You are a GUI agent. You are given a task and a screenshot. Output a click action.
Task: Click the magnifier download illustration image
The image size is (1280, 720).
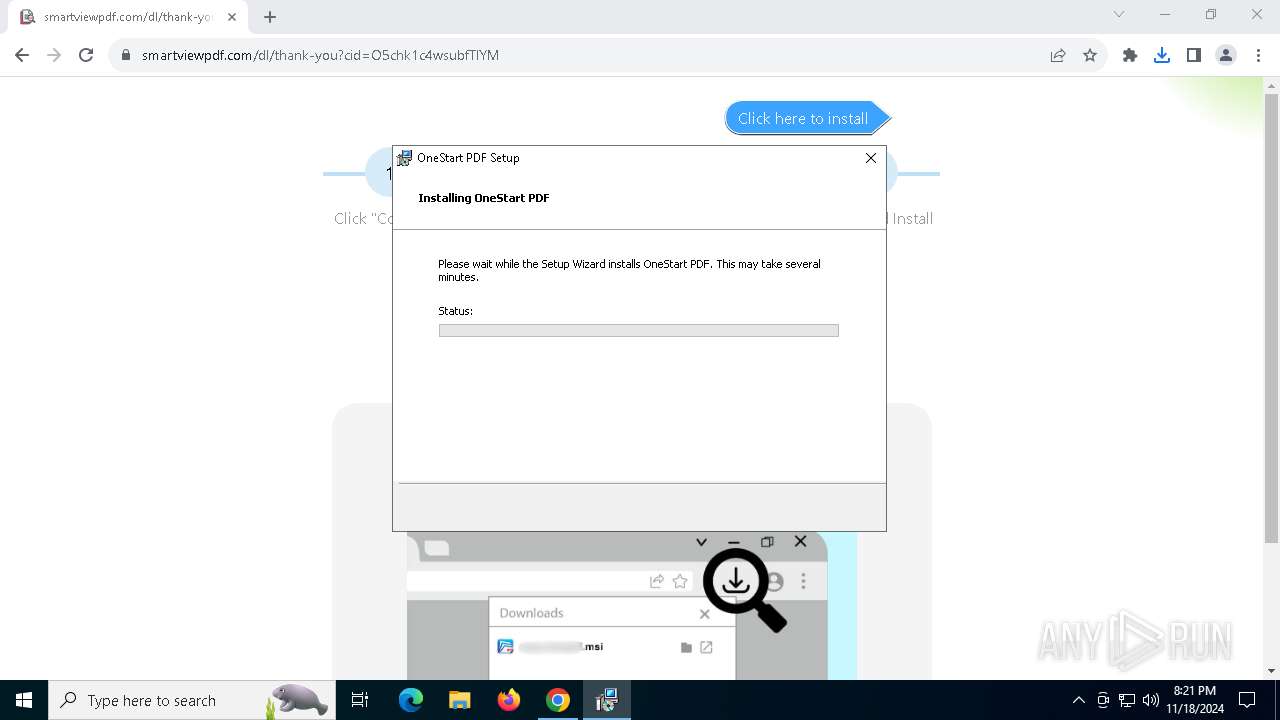pos(744,590)
